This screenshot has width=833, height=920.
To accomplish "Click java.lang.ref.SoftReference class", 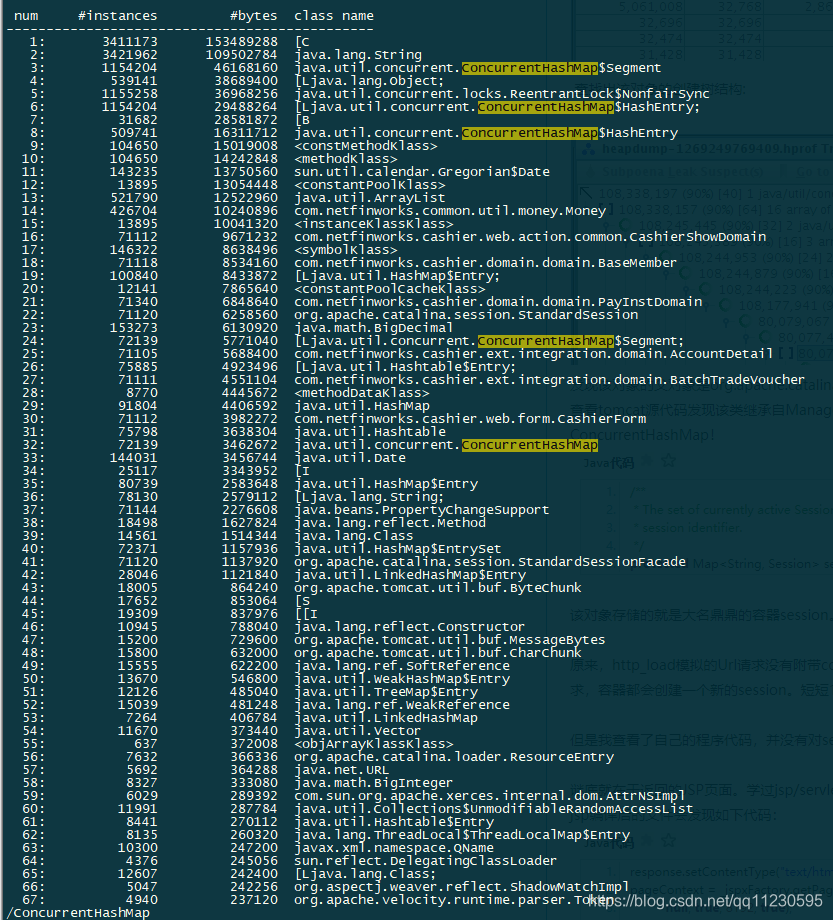I will click(402, 665).
